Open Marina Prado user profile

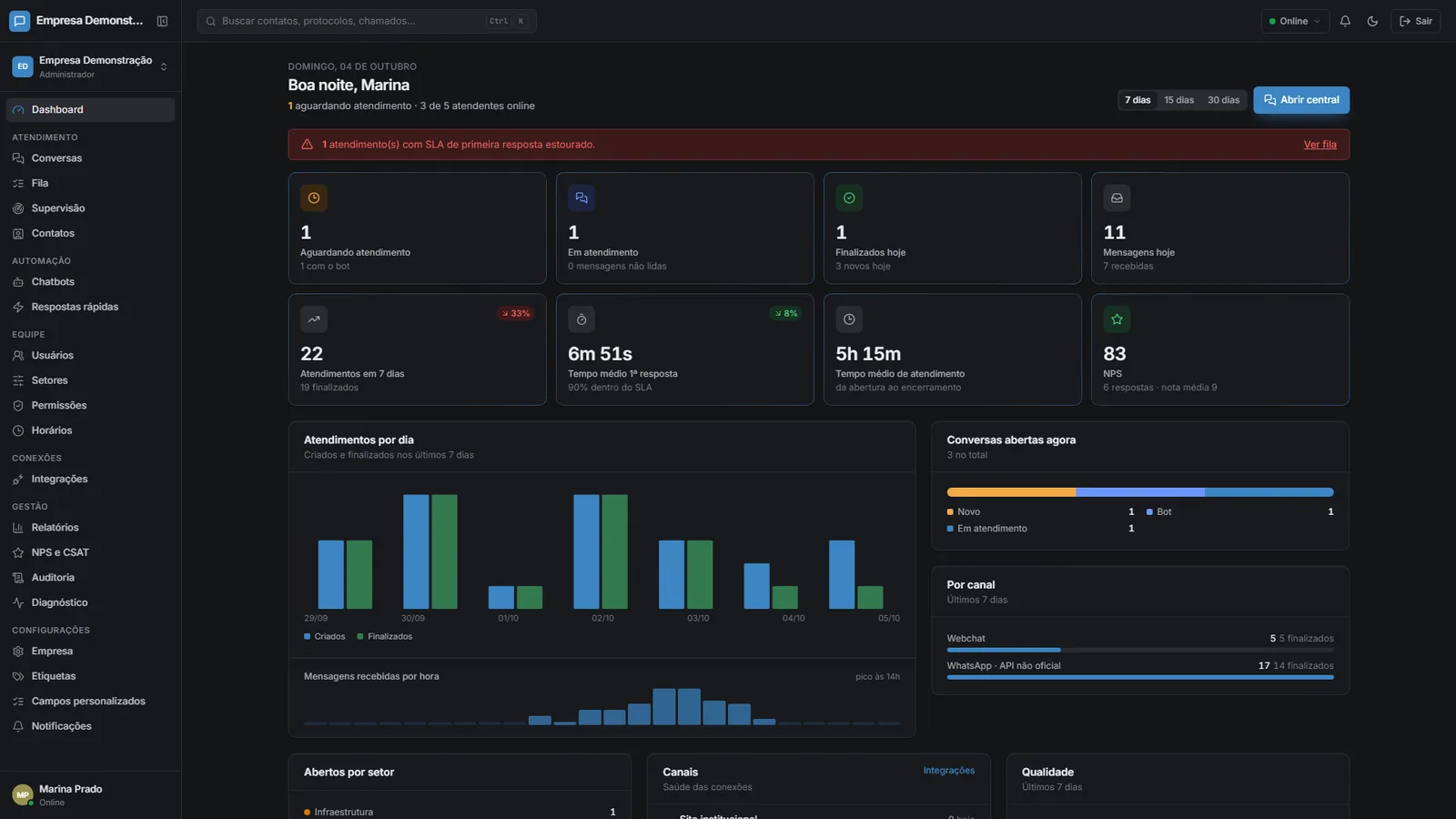pos(90,795)
